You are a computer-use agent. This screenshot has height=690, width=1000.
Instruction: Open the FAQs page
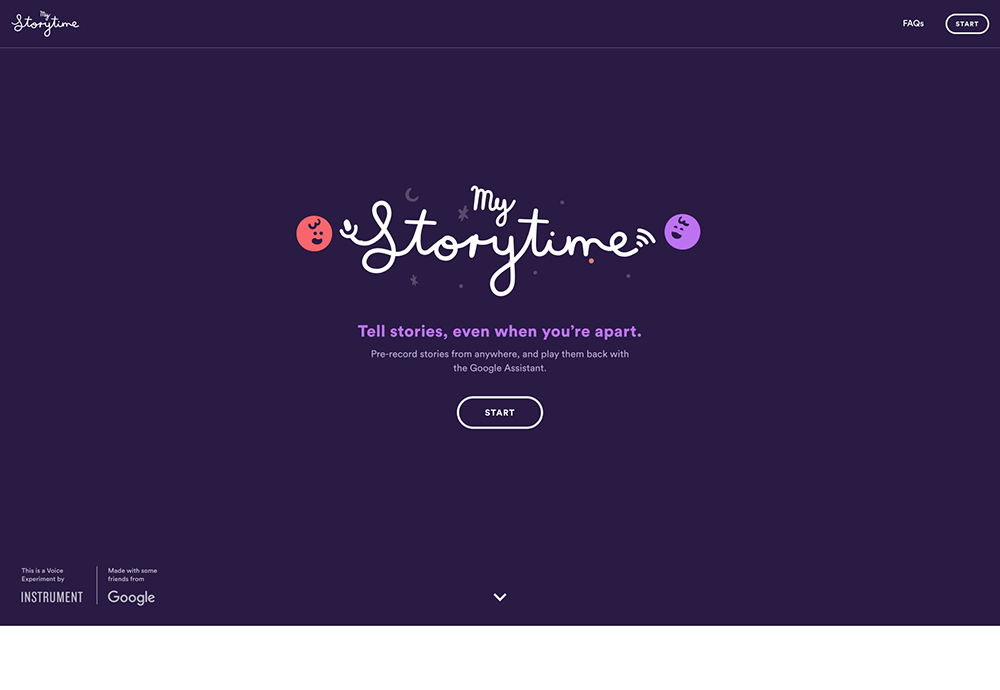click(x=913, y=24)
